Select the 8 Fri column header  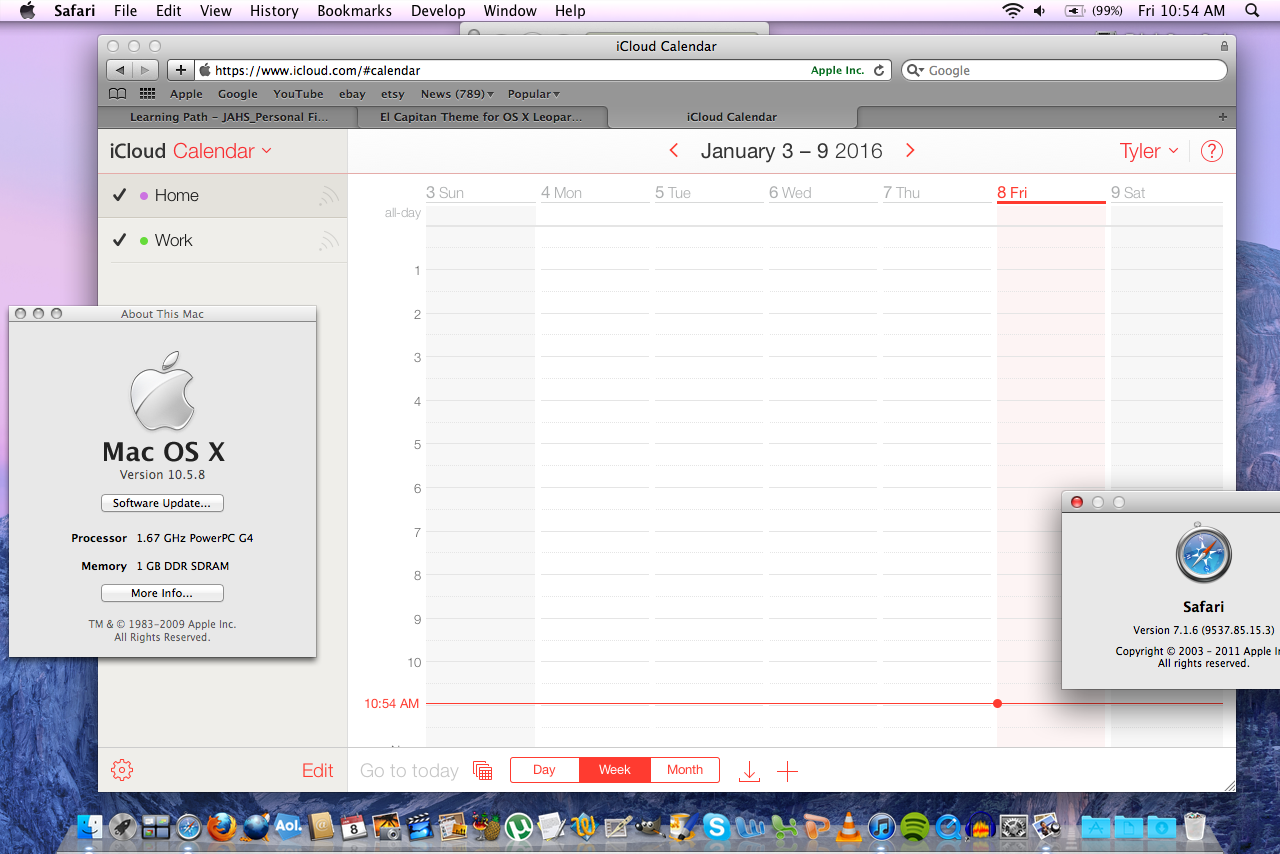click(1051, 193)
